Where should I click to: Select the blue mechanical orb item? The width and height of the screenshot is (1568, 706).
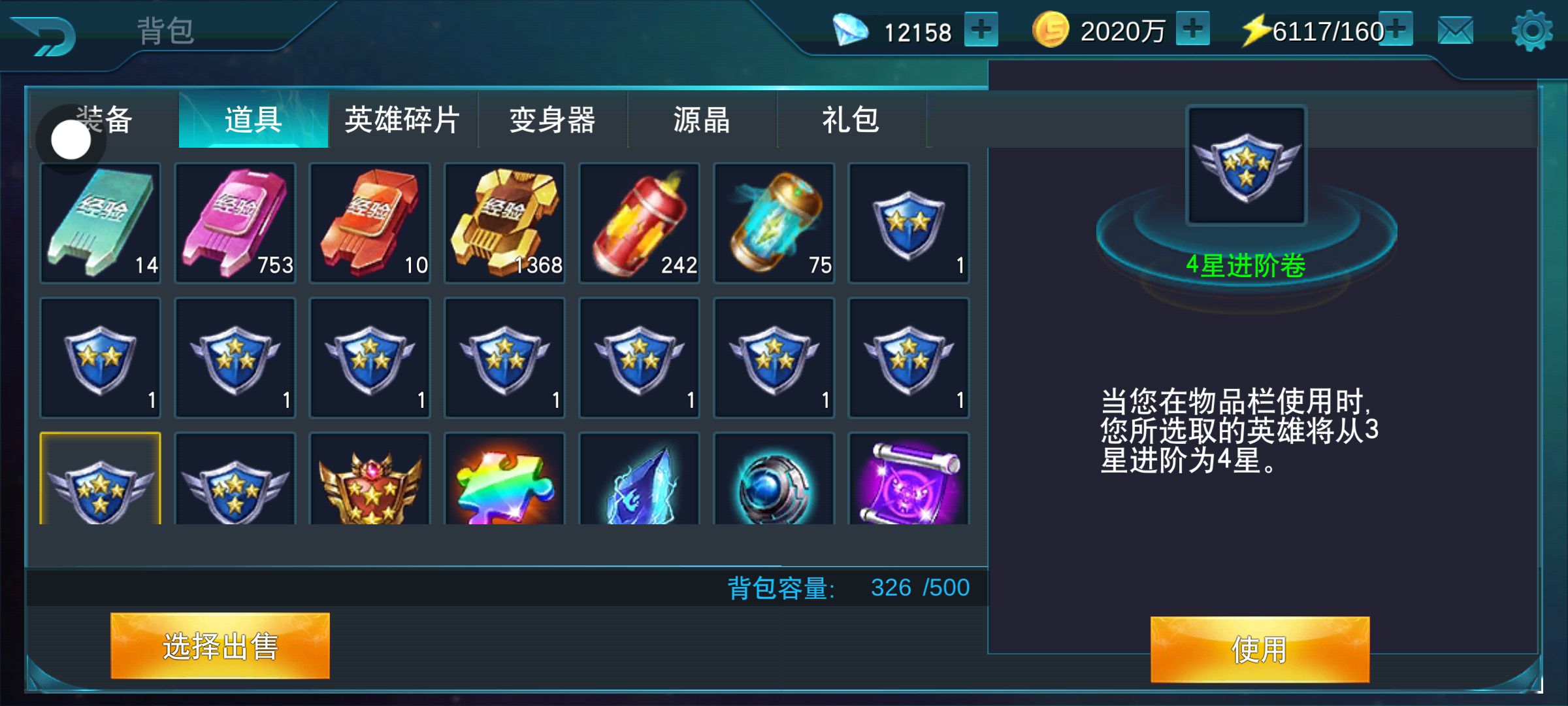[774, 479]
